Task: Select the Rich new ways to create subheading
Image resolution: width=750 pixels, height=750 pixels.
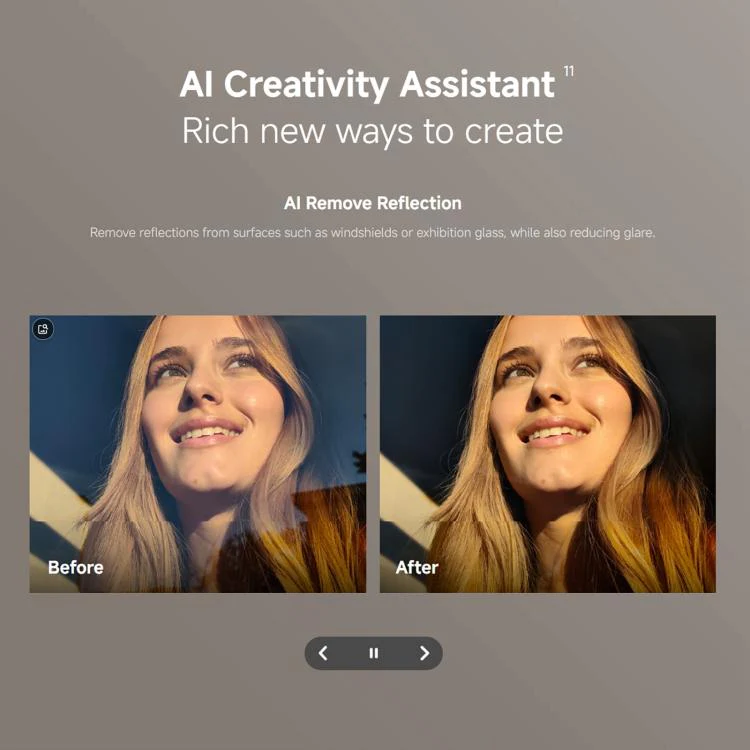Action: point(373,131)
